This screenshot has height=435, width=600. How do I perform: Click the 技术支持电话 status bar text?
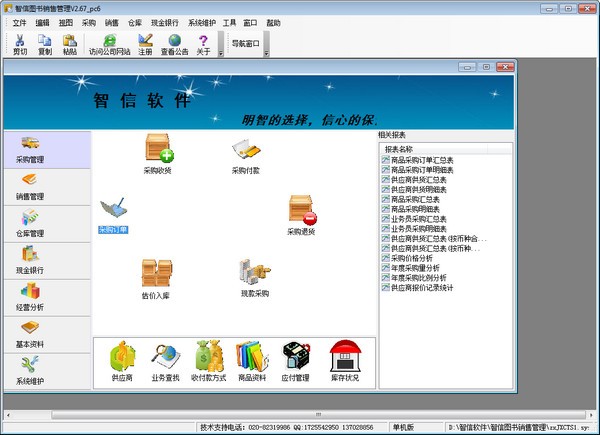287,427
